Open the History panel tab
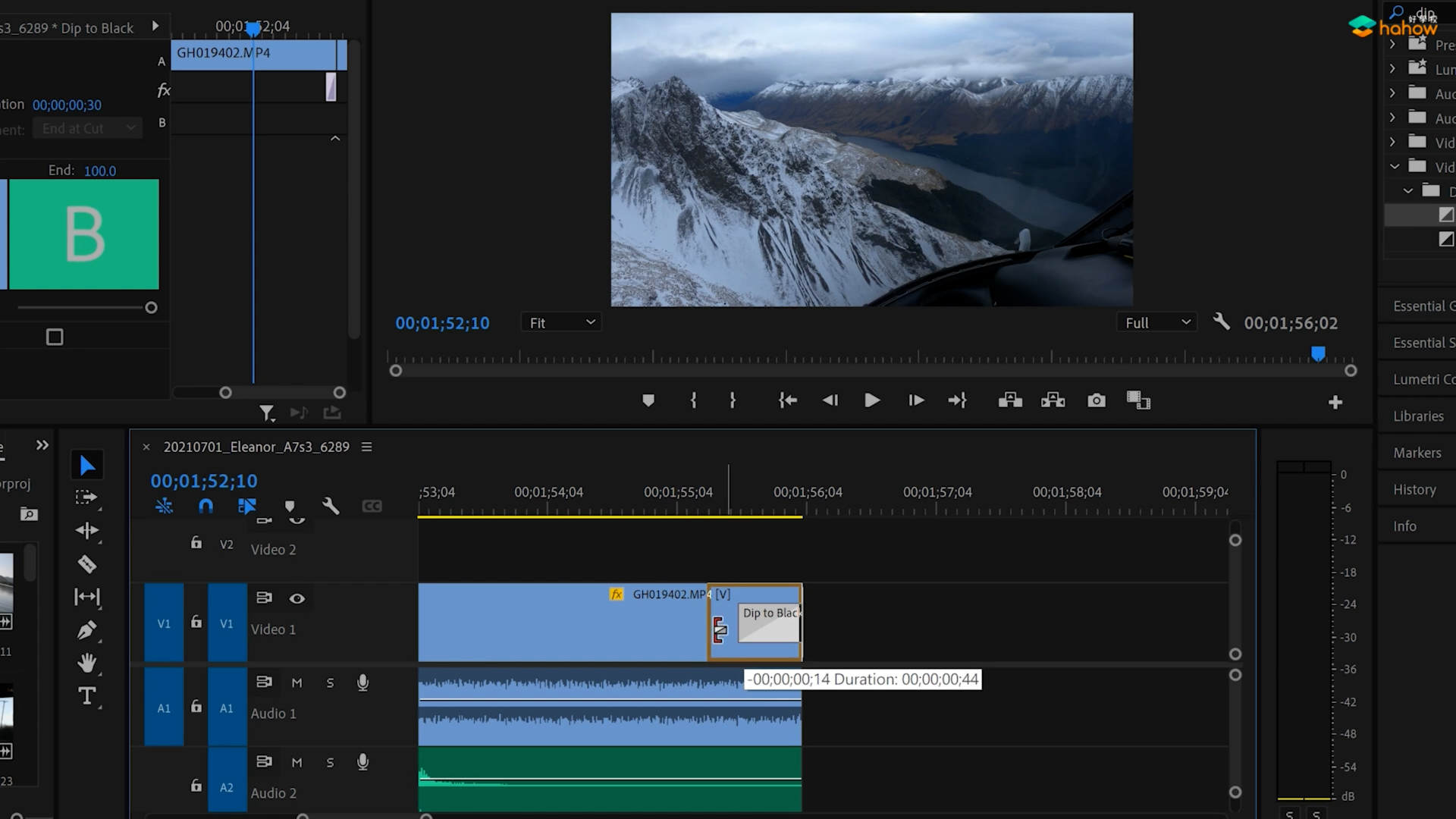The height and width of the screenshot is (819, 1456). click(x=1414, y=490)
